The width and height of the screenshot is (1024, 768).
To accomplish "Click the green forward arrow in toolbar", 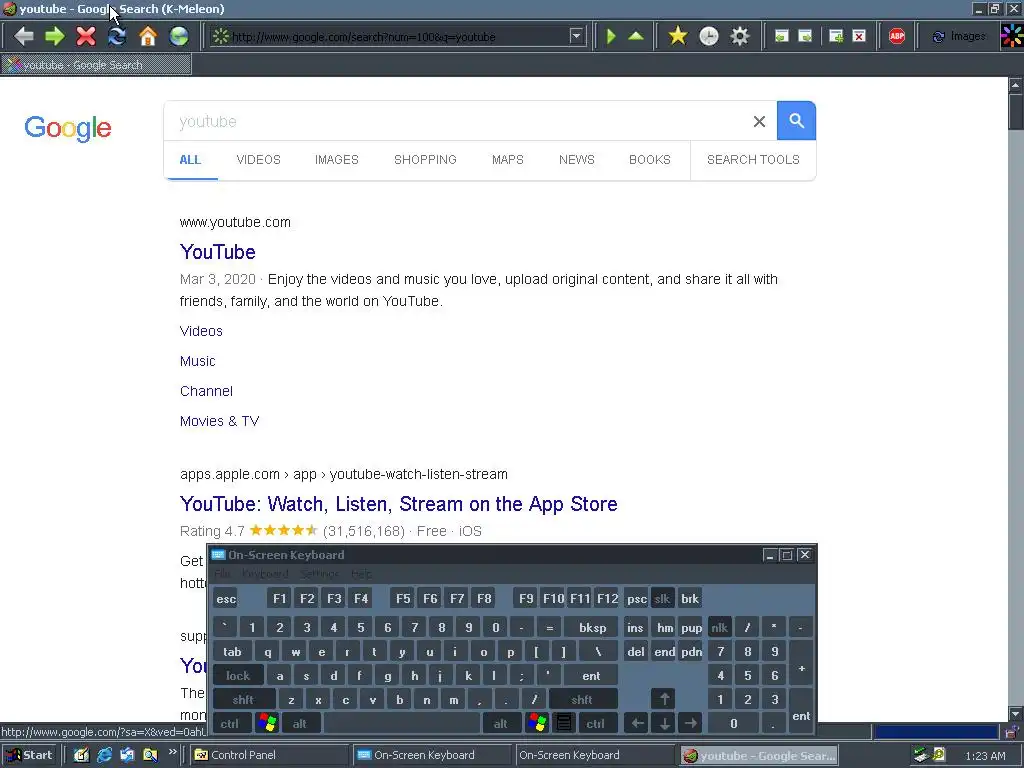I will tap(55, 36).
